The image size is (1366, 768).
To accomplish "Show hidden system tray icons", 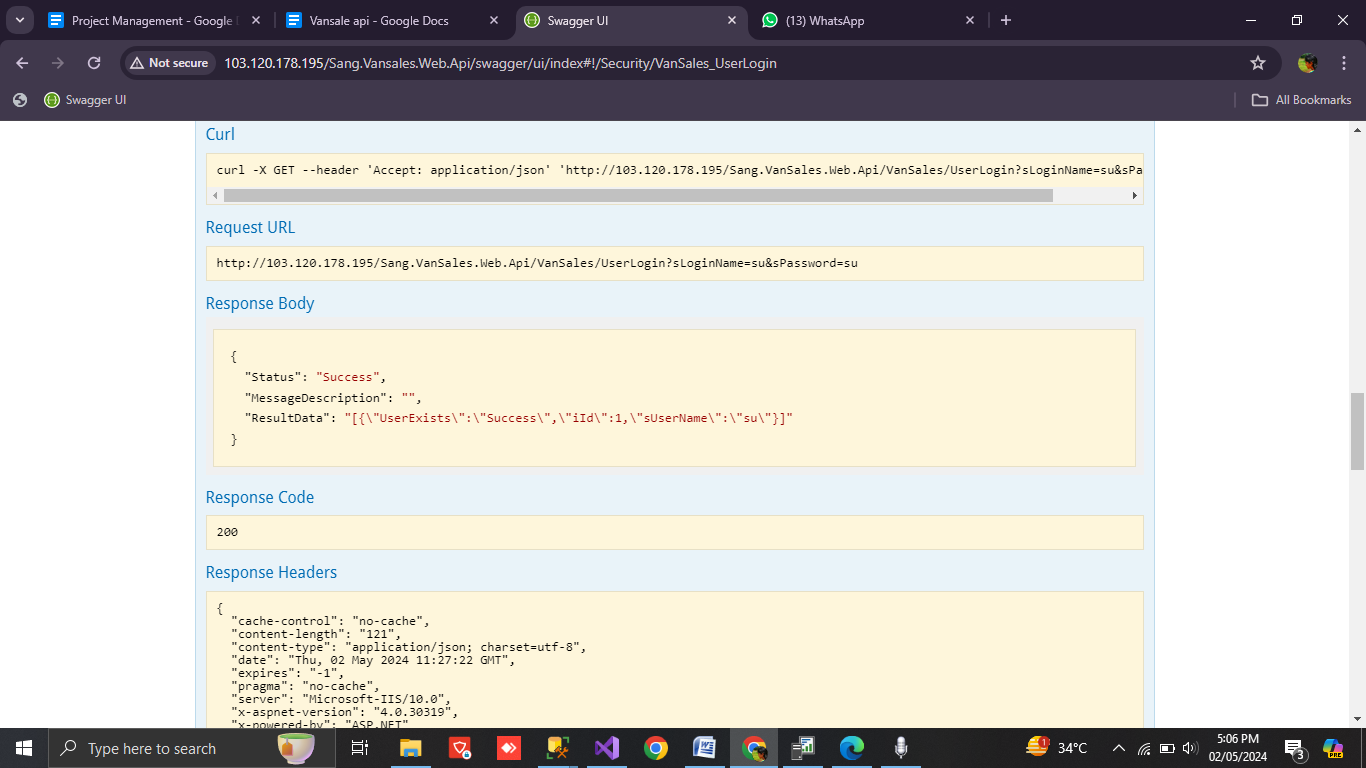I will click(x=1118, y=748).
